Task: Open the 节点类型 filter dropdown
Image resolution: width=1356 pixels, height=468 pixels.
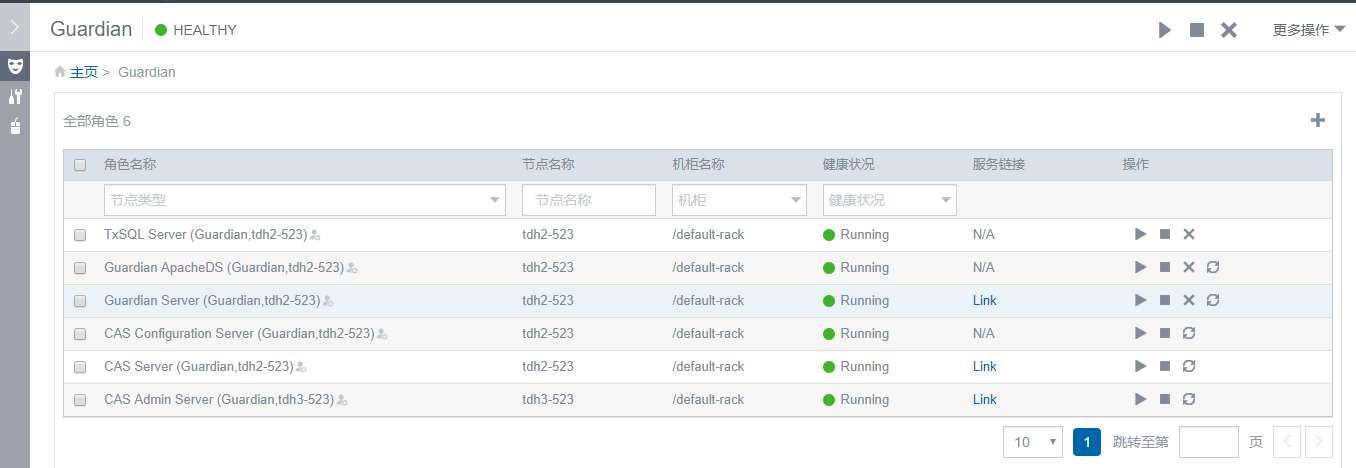Action: point(304,200)
